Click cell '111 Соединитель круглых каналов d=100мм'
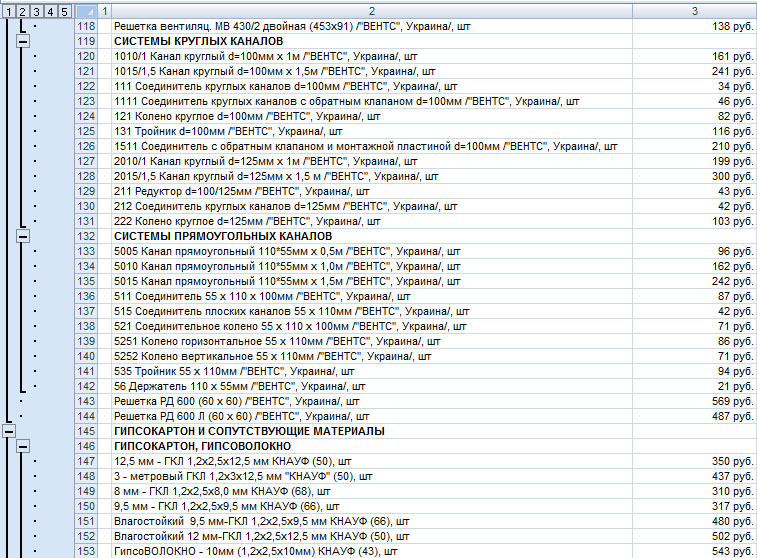Viewport: 757px width, 558px height. tap(372, 86)
